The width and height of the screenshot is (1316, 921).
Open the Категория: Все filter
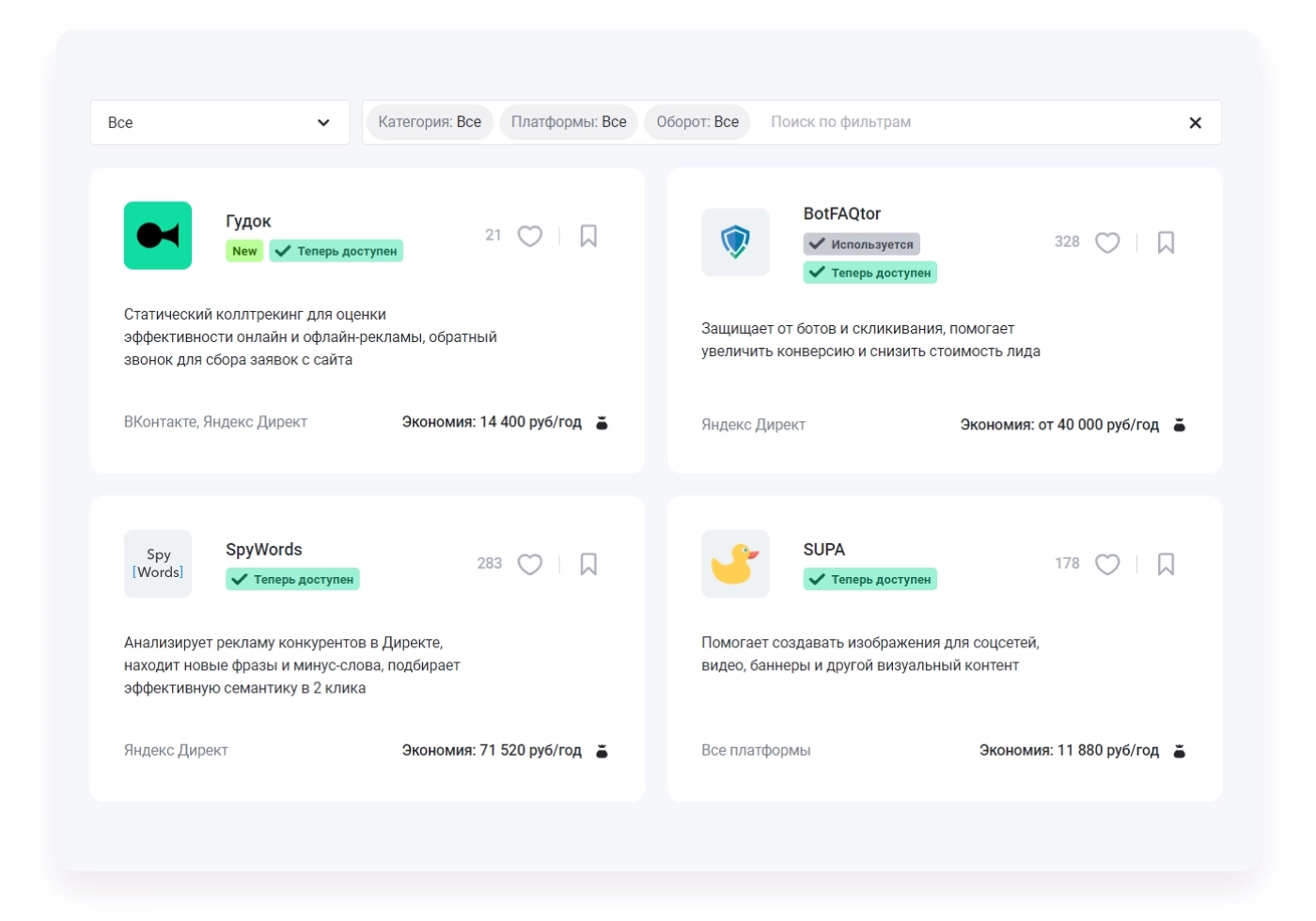430,121
